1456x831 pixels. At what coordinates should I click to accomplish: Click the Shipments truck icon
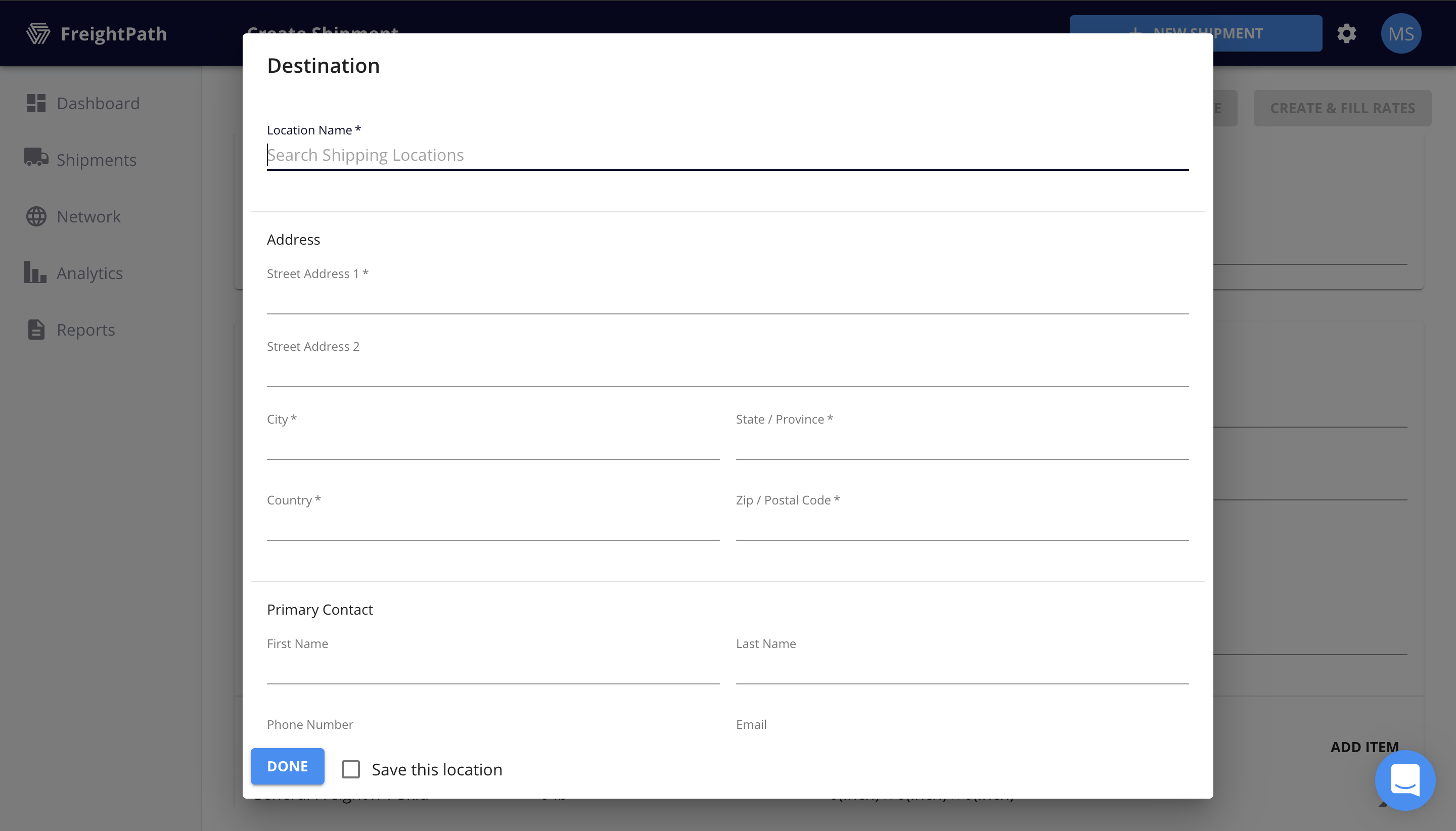pyautogui.click(x=36, y=158)
